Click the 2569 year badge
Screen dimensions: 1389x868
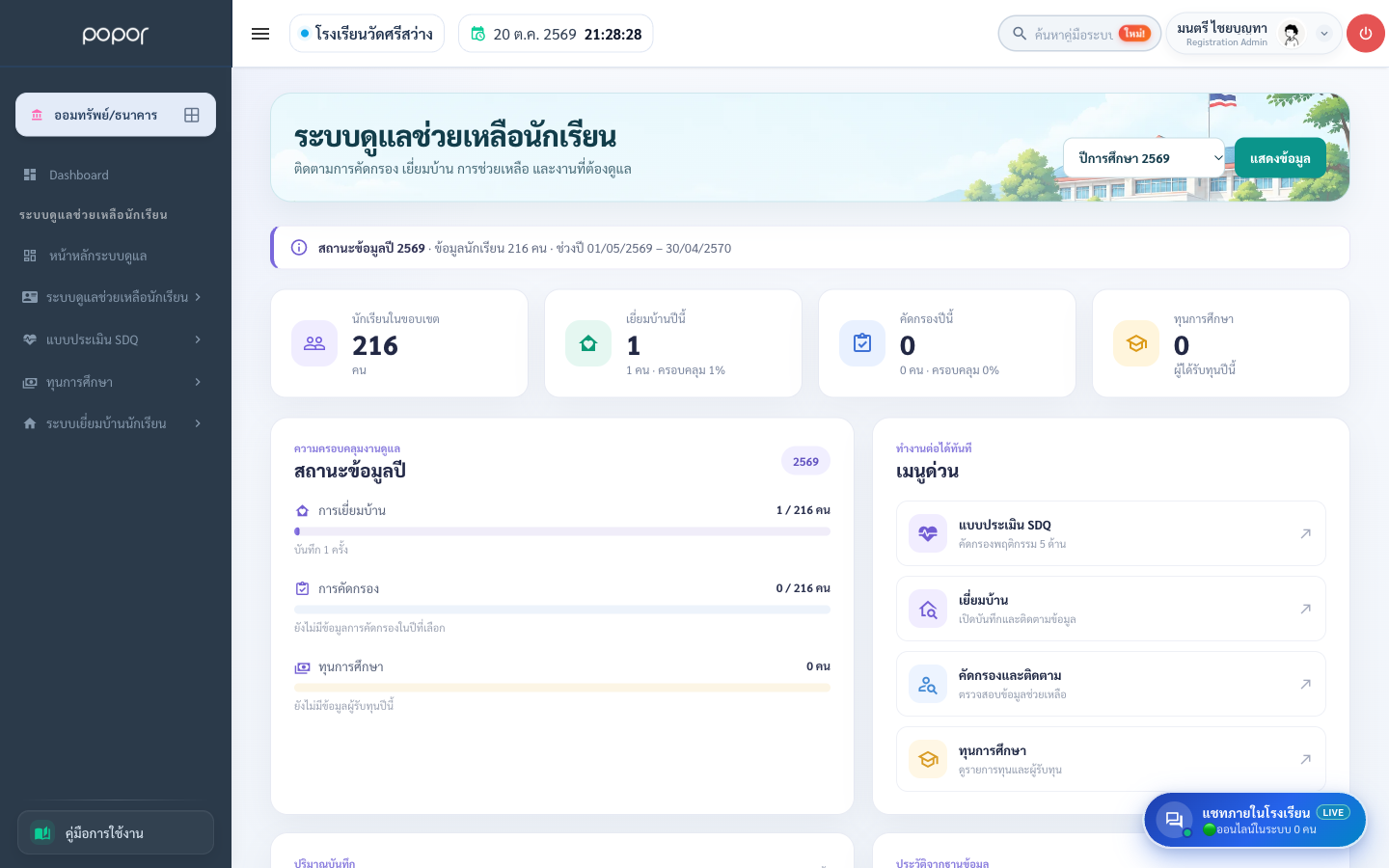point(805,461)
